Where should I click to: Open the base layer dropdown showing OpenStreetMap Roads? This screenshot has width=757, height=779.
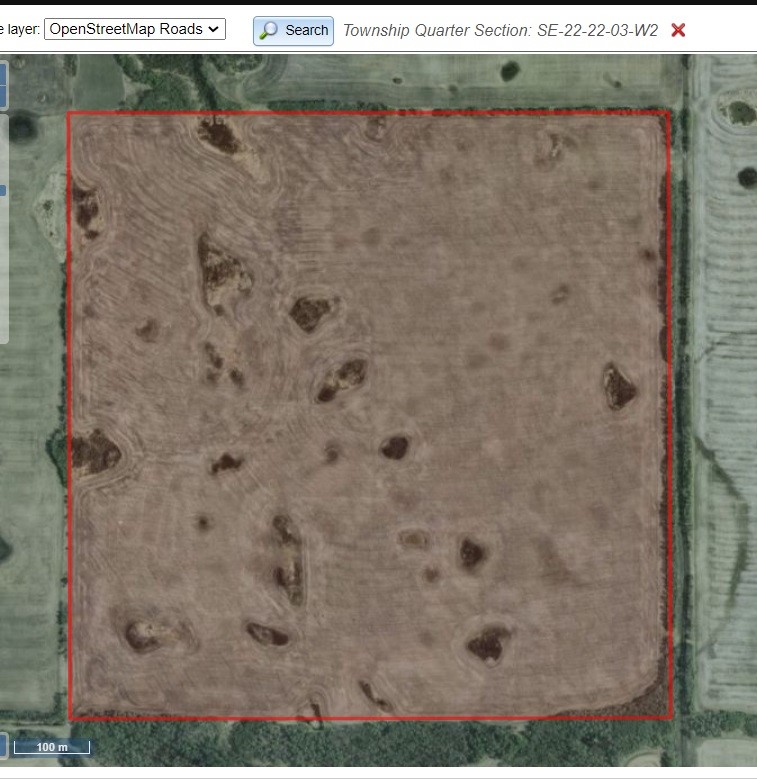pos(135,29)
